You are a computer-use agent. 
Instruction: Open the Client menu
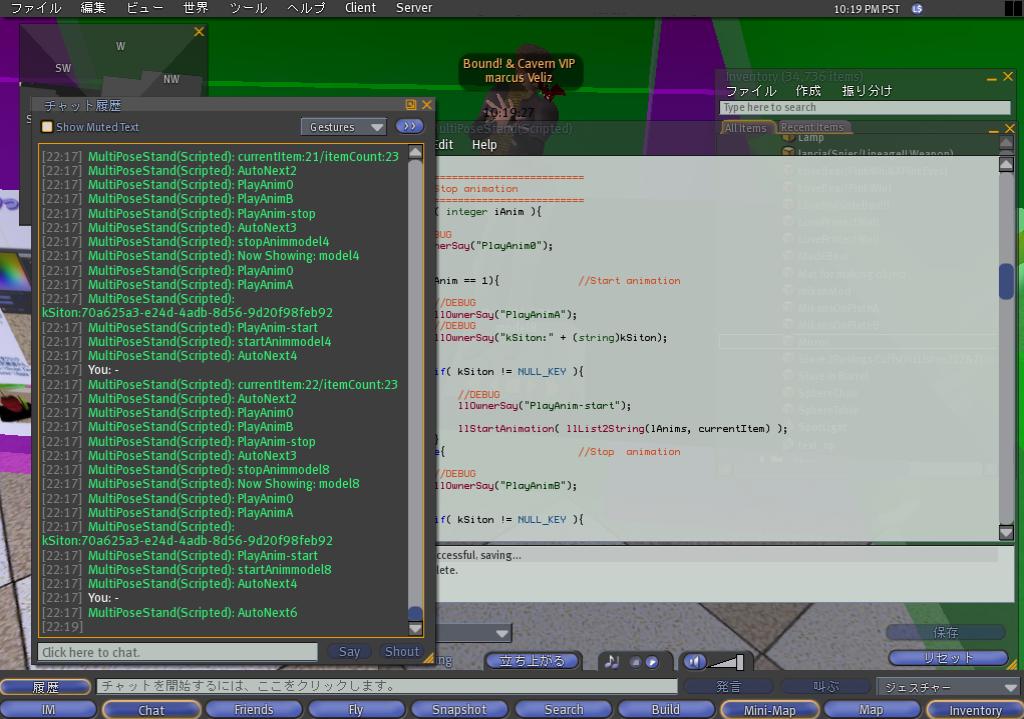(x=360, y=8)
